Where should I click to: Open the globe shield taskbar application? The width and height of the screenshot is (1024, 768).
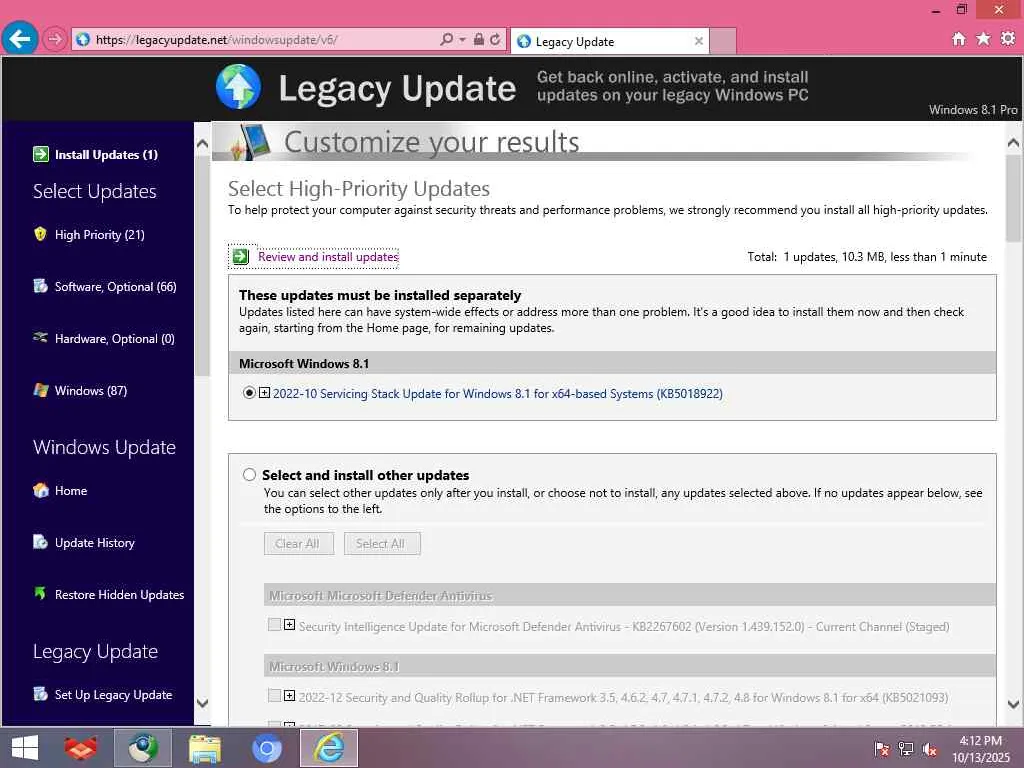[143, 748]
